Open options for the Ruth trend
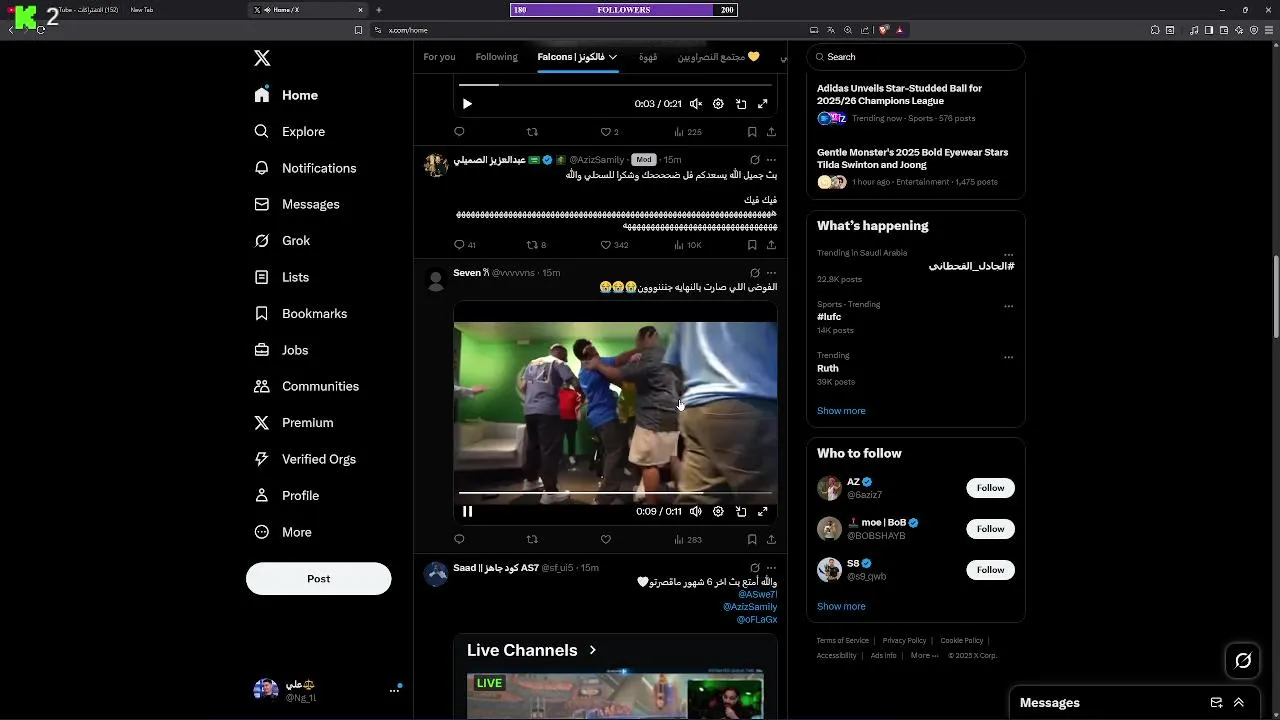Image resolution: width=1280 pixels, height=720 pixels. [1008, 357]
